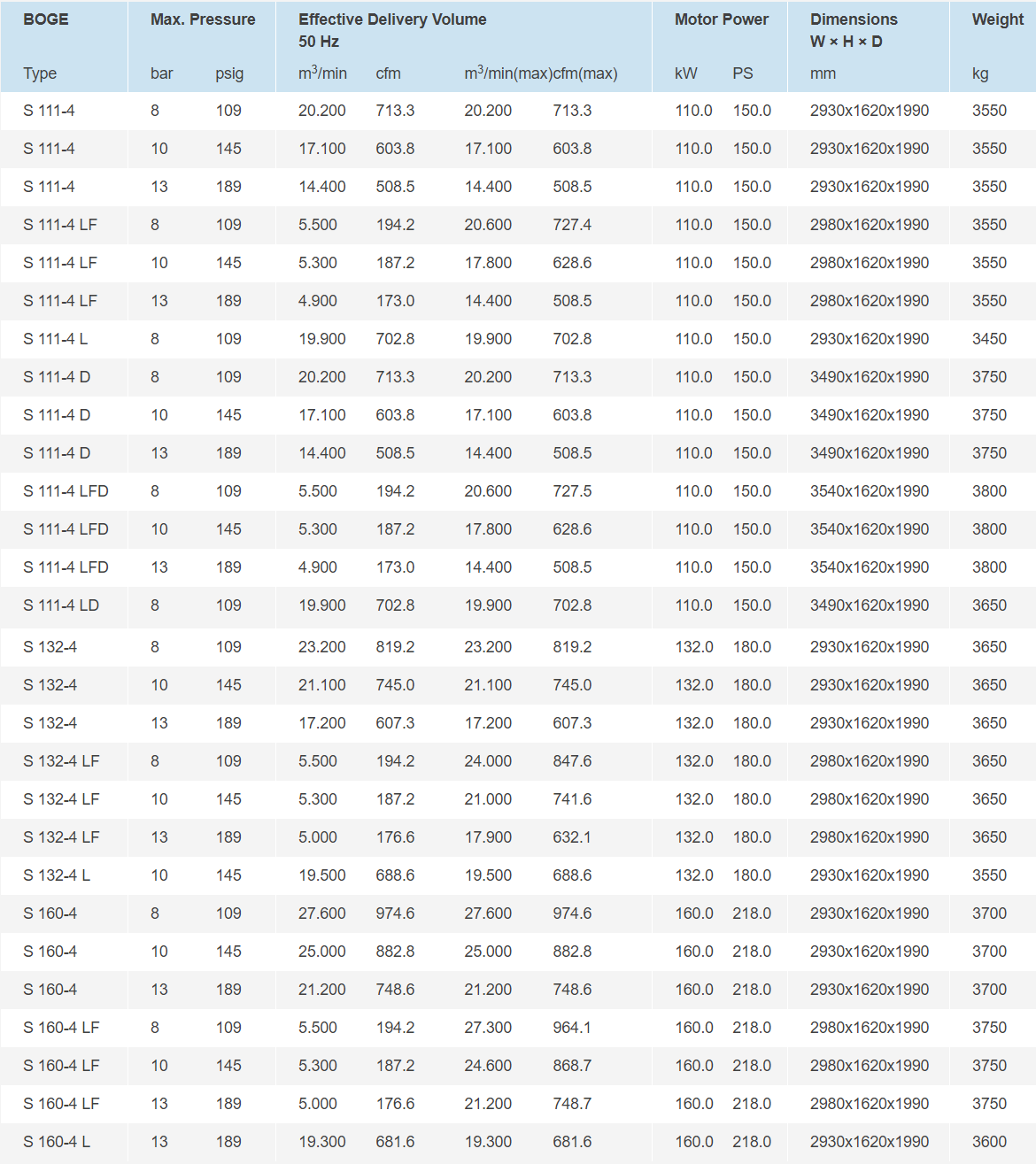Select "132.0" kW in the S 132-4 L row
This screenshot has width=1036, height=1164.
tap(694, 875)
